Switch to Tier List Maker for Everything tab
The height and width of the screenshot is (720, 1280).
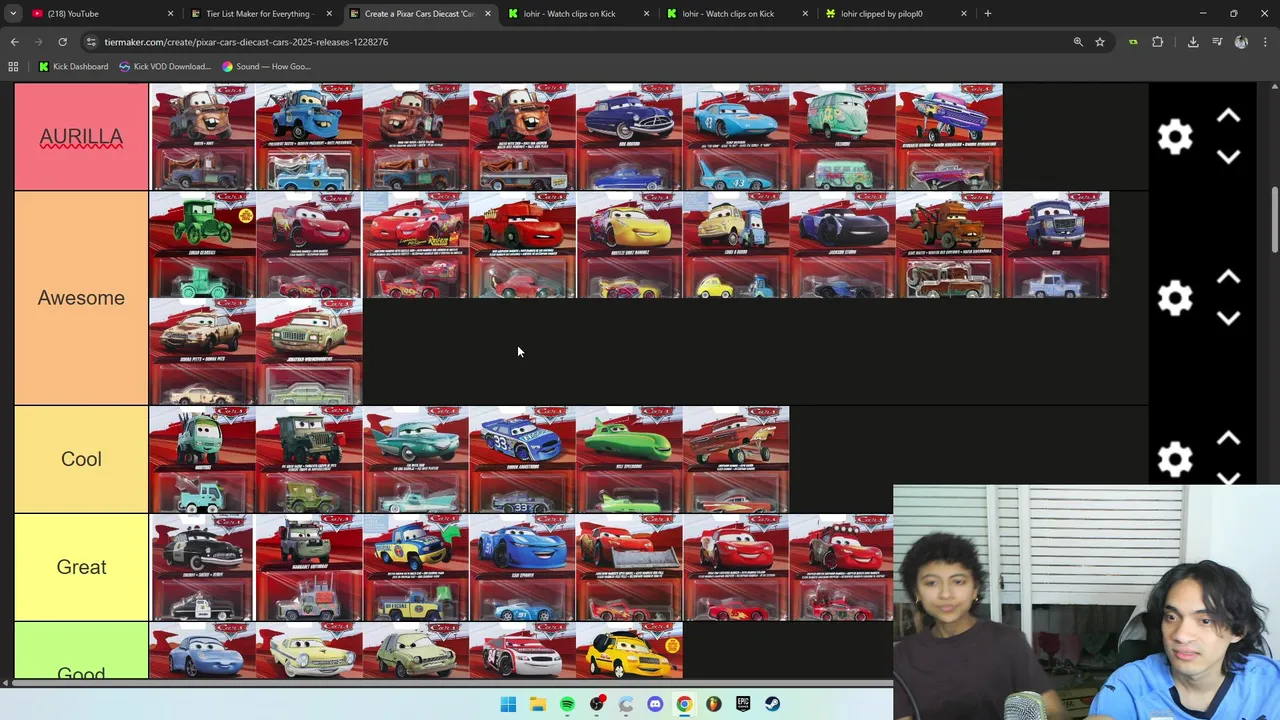pyautogui.click(x=262, y=14)
